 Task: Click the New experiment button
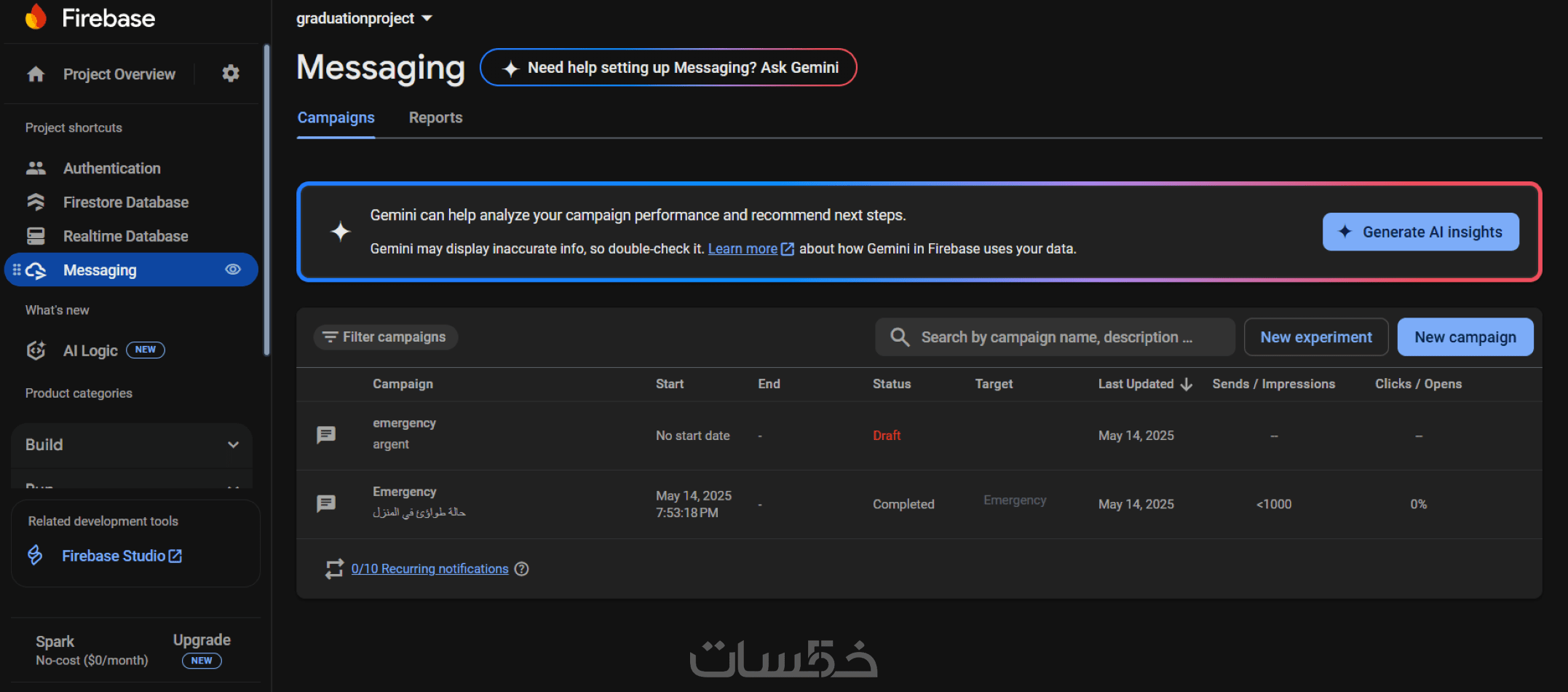click(x=1316, y=337)
